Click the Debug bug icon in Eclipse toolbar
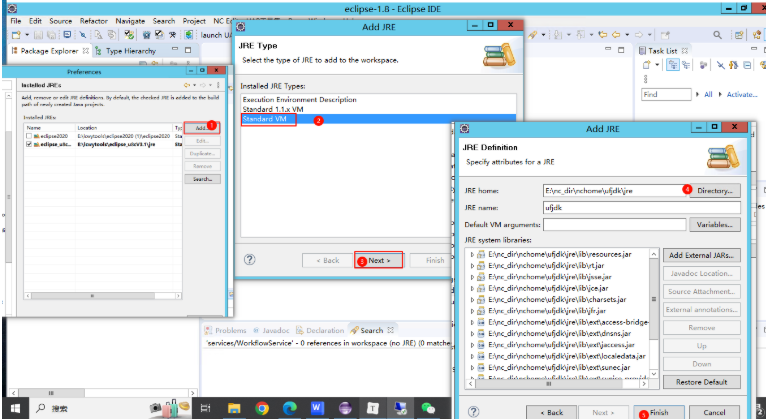This screenshot has height=420, width=770. click(x=146, y=35)
